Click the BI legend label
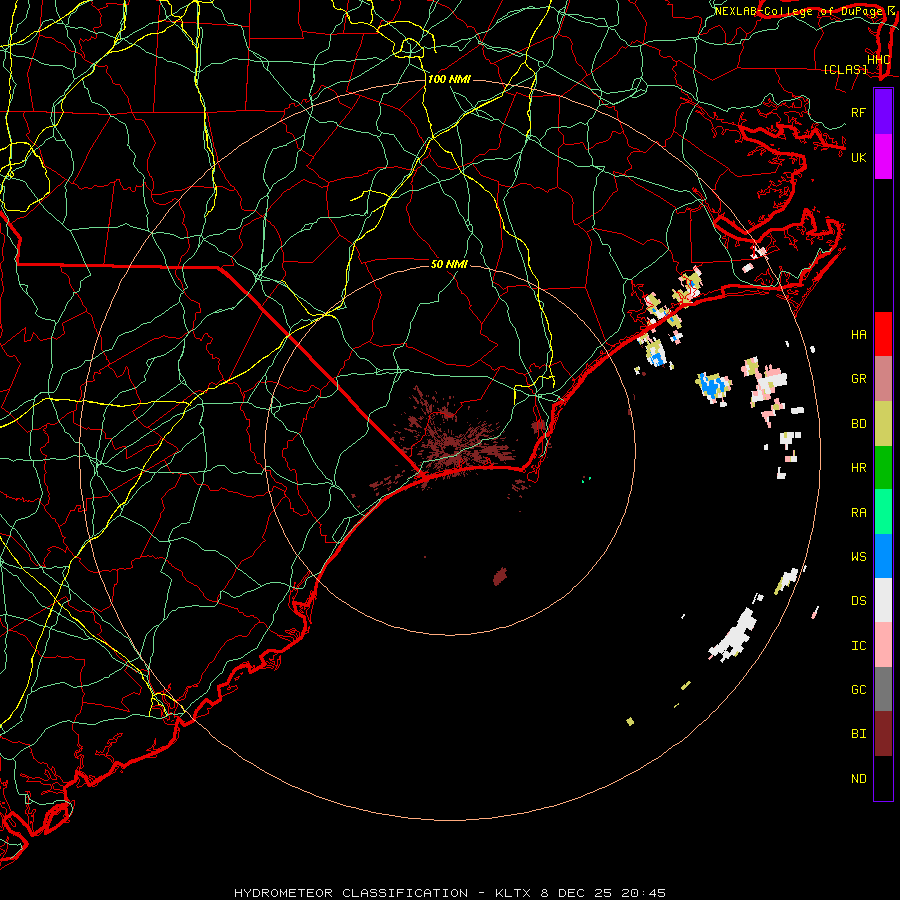Viewport: 900px width, 900px height. [x=858, y=734]
